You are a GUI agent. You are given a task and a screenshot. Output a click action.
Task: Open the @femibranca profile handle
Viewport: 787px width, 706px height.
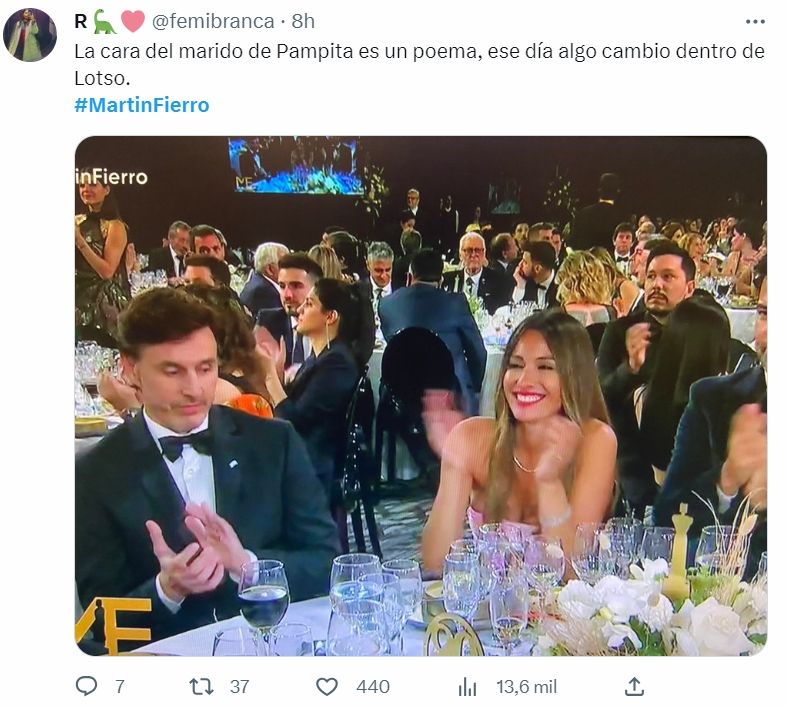(213, 21)
